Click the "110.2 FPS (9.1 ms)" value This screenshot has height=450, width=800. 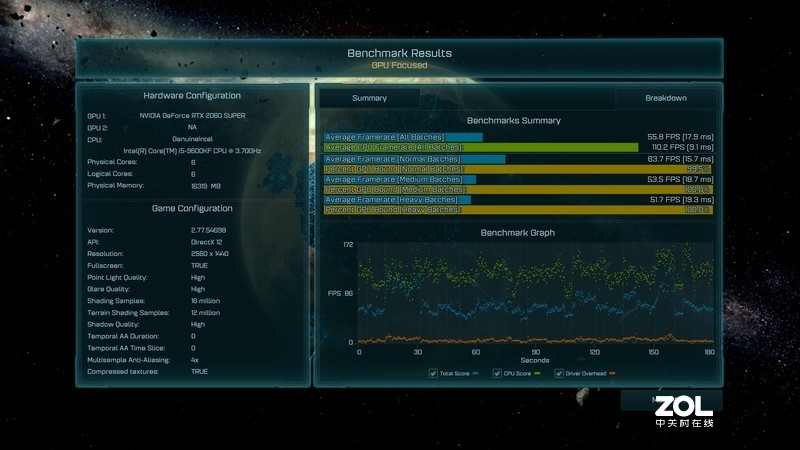(682, 147)
